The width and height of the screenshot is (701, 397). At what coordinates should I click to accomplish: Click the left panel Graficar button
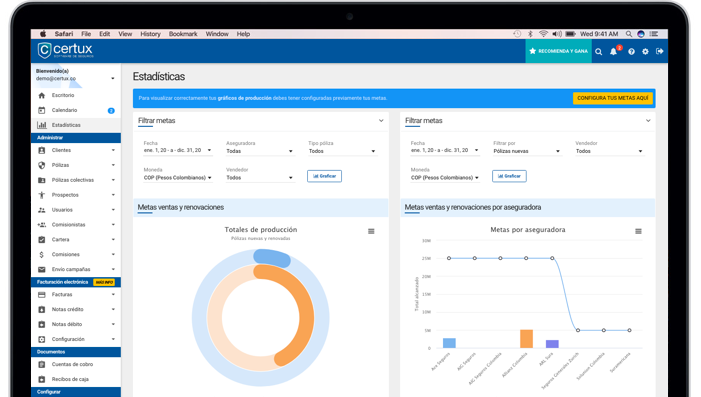pyautogui.click(x=325, y=176)
